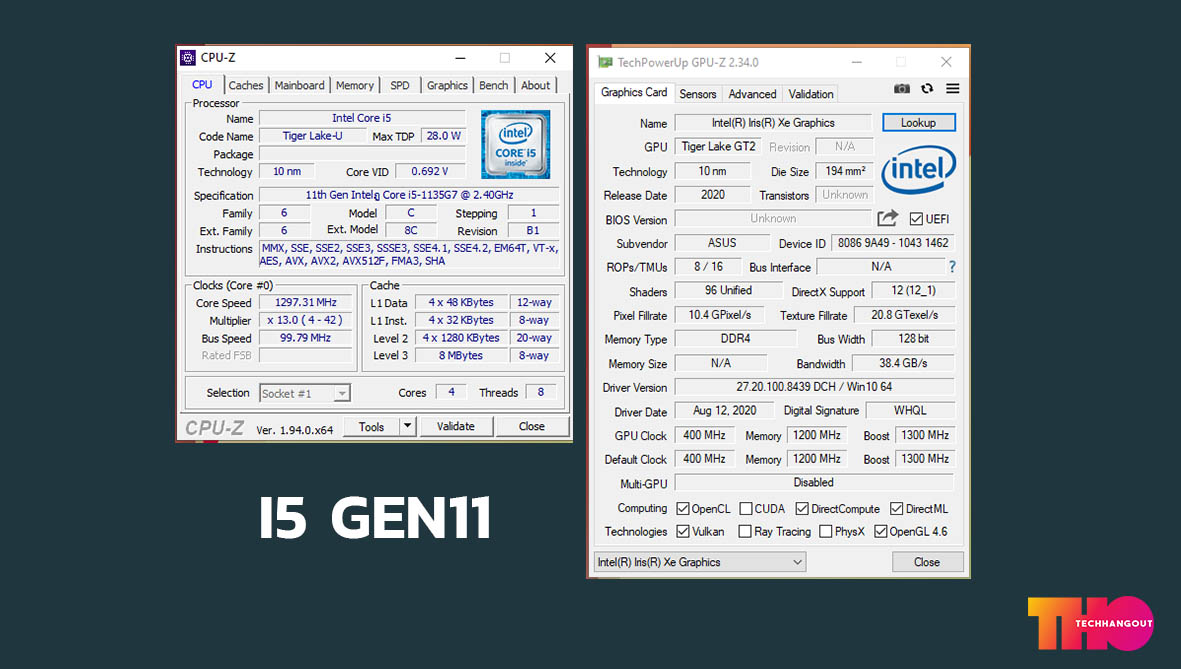The height and width of the screenshot is (669, 1181).
Task: Open the About tab in CPU-Z
Action: point(536,85)
